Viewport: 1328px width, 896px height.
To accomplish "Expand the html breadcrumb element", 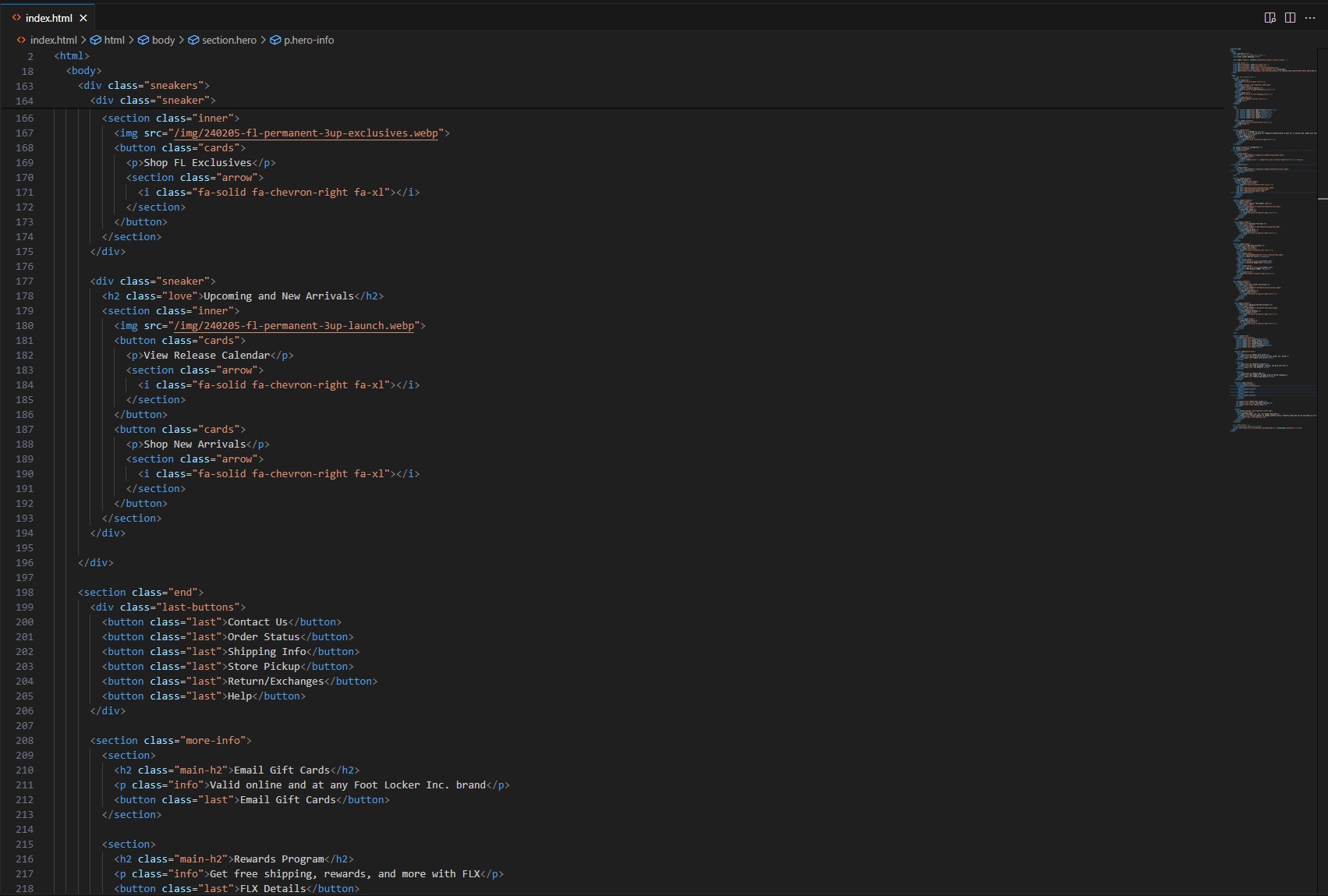I will pyautogui.click(x=114, y=41).
